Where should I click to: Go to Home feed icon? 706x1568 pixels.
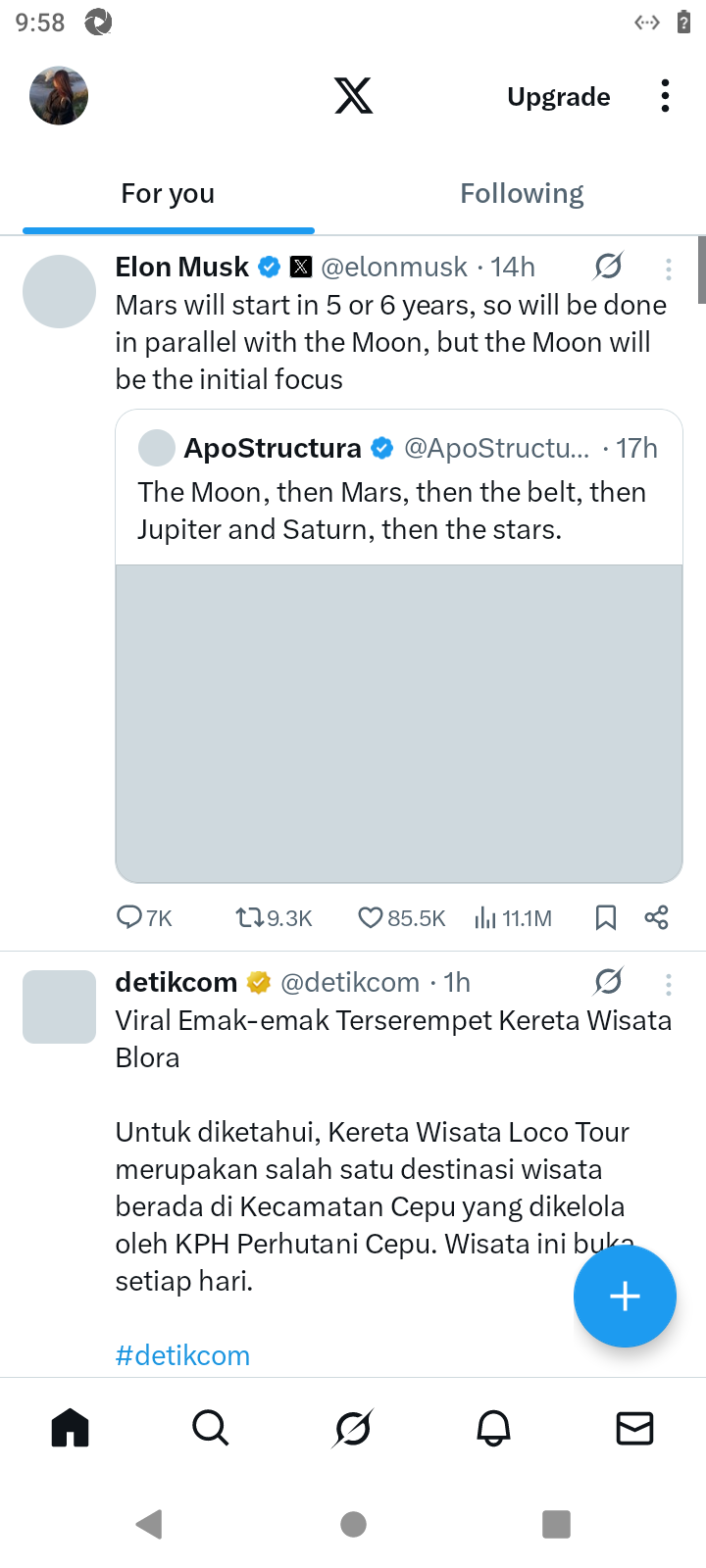[71, 1429]
